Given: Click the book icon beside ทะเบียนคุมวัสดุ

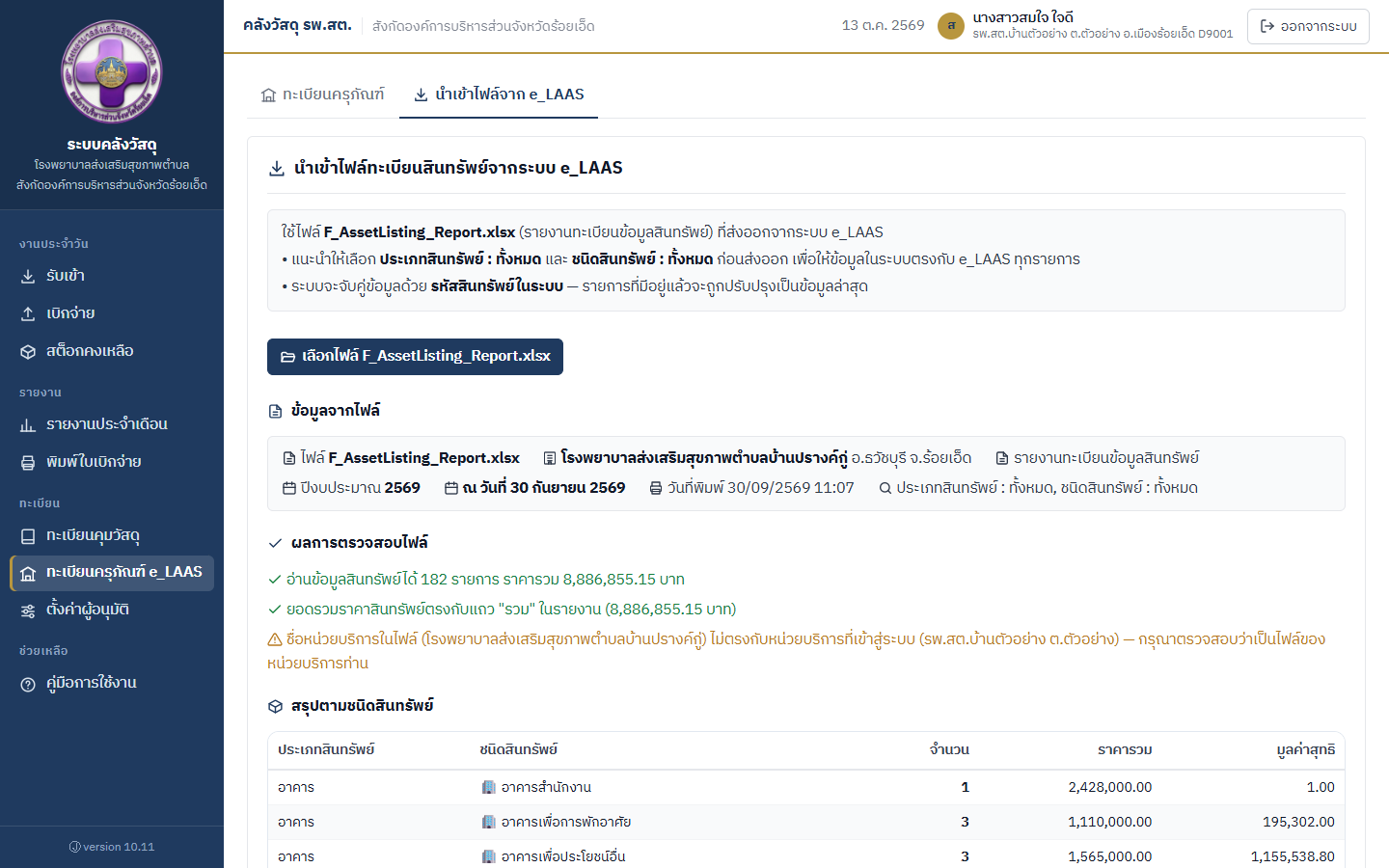Looking at the screenshot, I should (x=28, y=536).
